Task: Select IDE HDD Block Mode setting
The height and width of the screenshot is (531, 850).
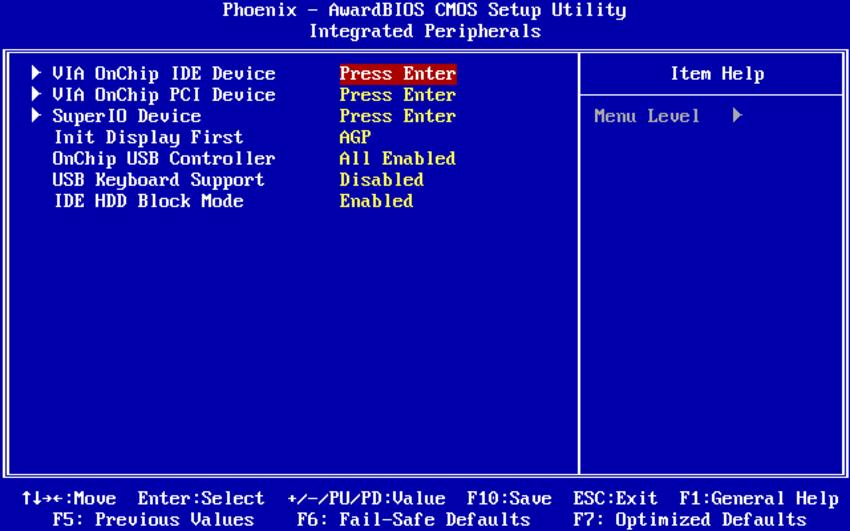Action: point(148,201)
